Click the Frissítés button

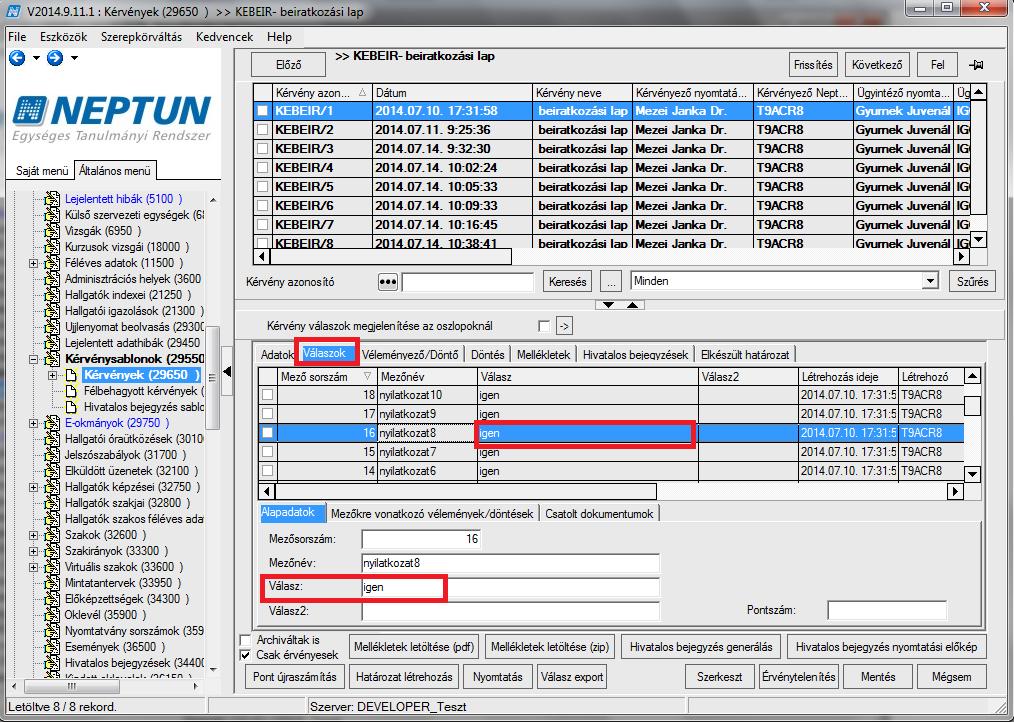tap(814, 65)
